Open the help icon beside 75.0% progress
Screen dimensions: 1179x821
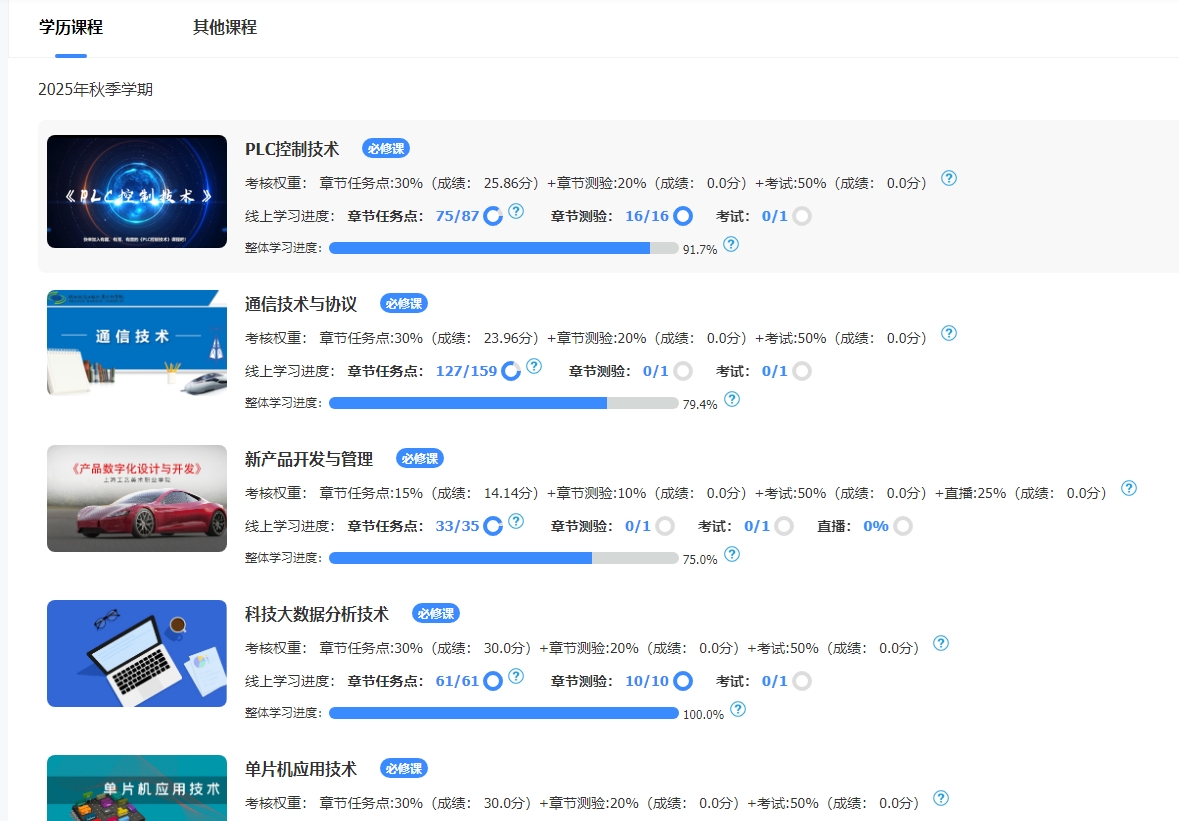pos(732,554)
